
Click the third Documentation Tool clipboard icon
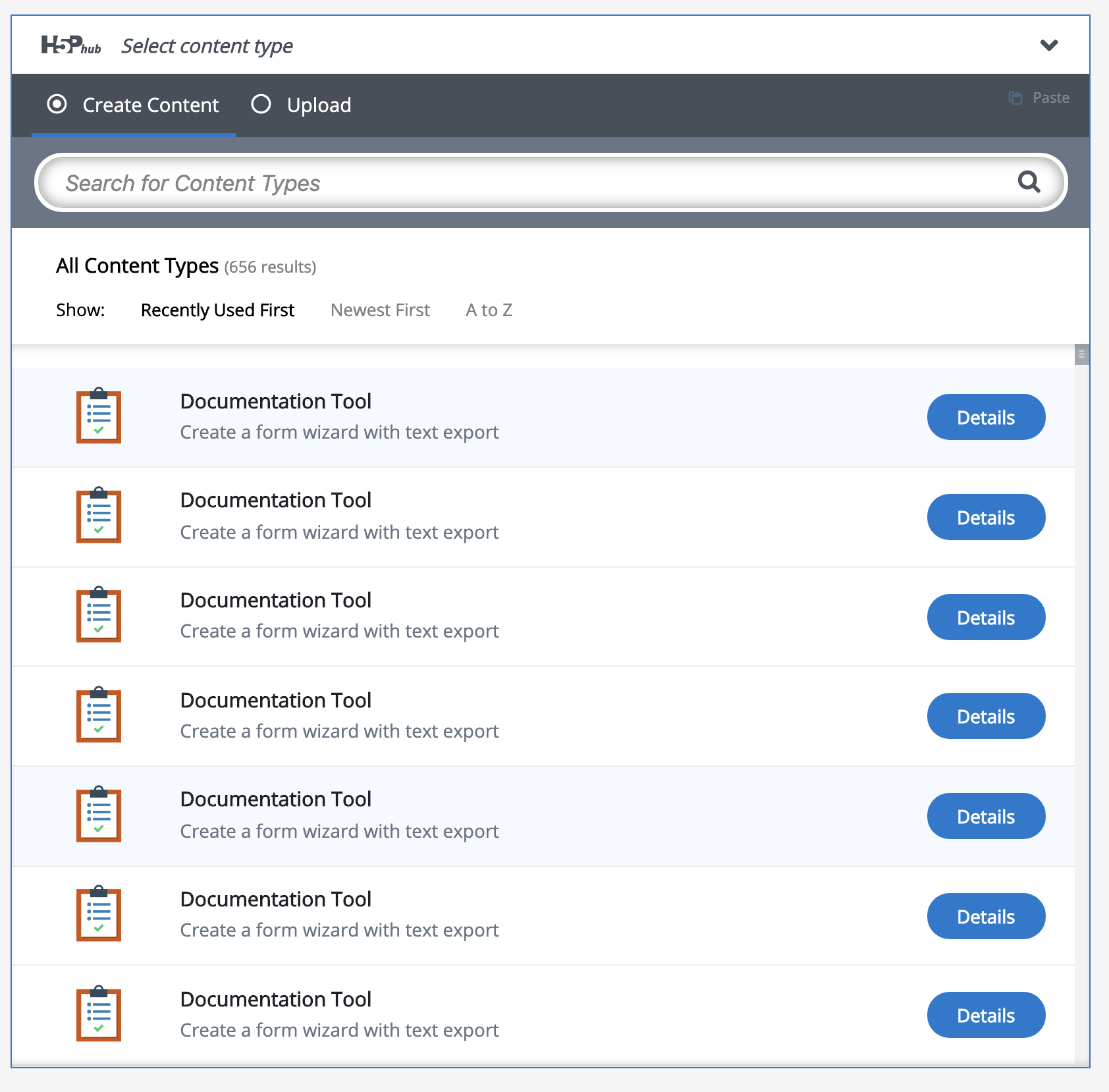tap(99, 615)
